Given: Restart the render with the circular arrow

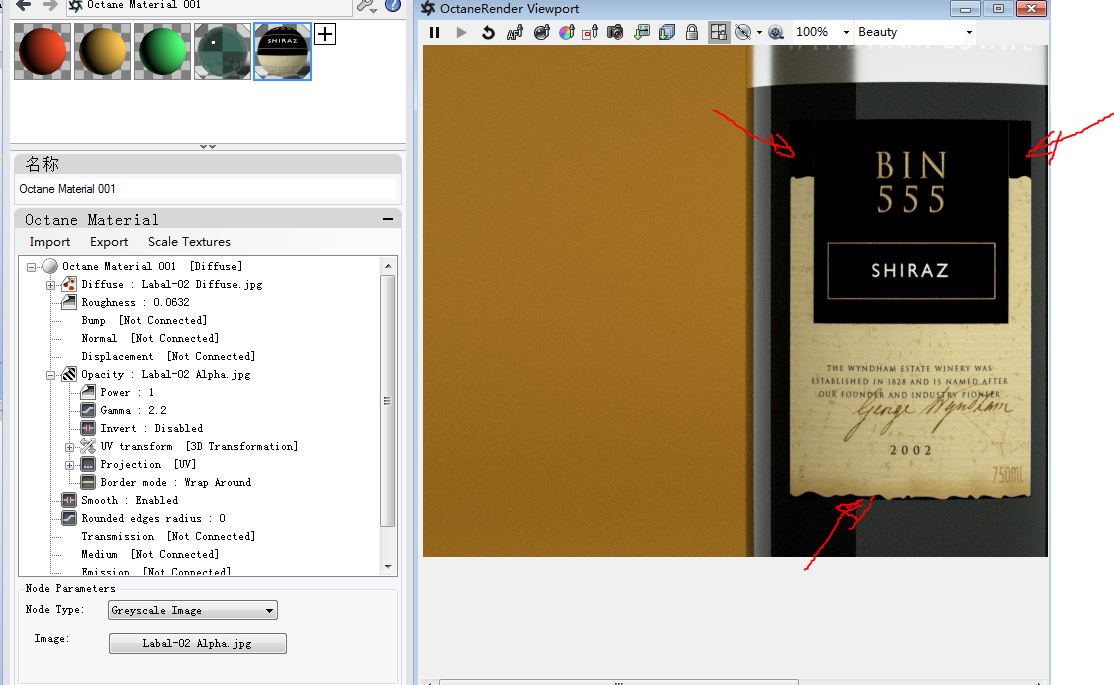Looking at the screenshot, I should click(488, 32).
